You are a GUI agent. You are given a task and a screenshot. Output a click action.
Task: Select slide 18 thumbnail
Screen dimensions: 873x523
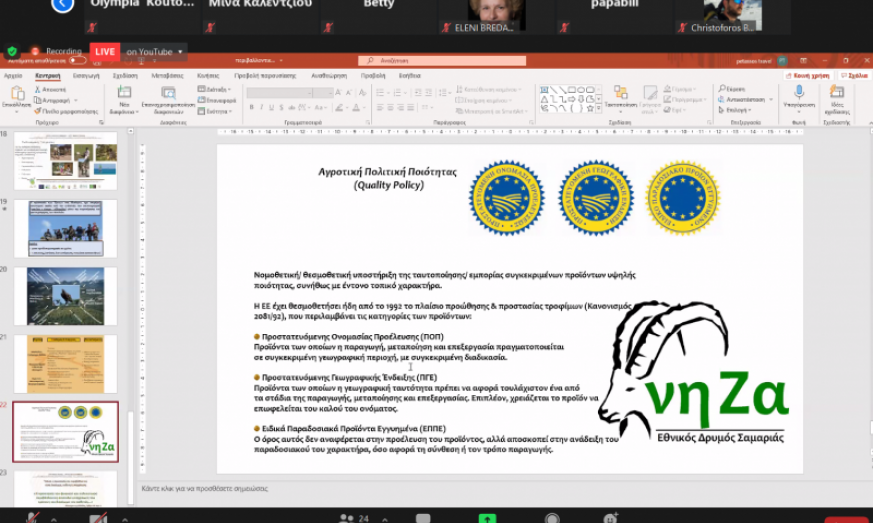click(66, 161)
